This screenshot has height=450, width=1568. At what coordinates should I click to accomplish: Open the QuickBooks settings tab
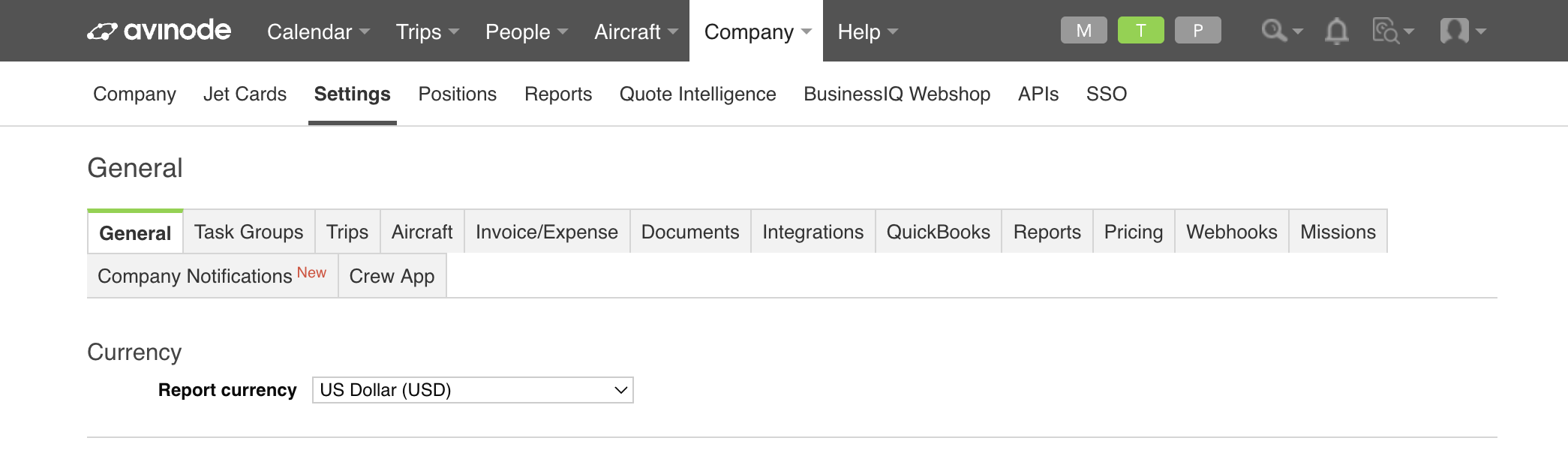point(938,232)
